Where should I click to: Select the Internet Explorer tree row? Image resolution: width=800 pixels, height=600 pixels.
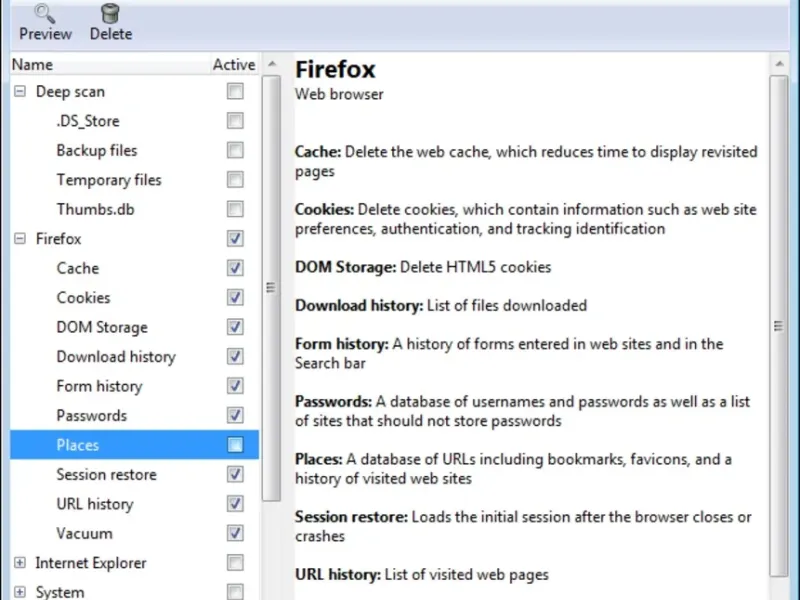pyautogui.click(x=135, y=563)
